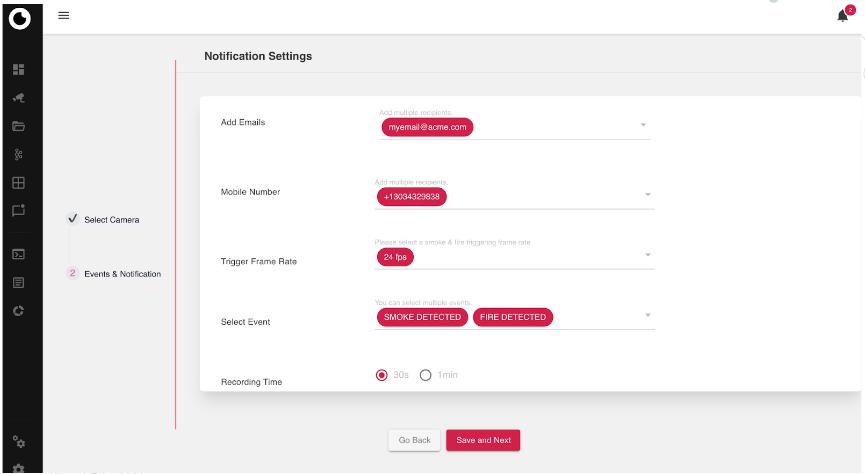The height and width of the screenshot is (474, 865).
Task: Select 1min recording time
Action: click(x=425, y=375)
